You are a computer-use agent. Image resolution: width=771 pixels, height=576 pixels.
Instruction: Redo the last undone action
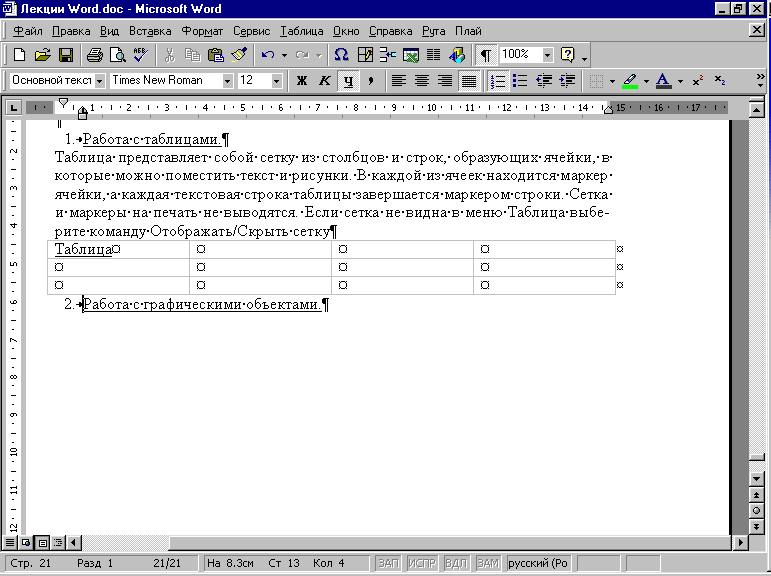point(302,55)
